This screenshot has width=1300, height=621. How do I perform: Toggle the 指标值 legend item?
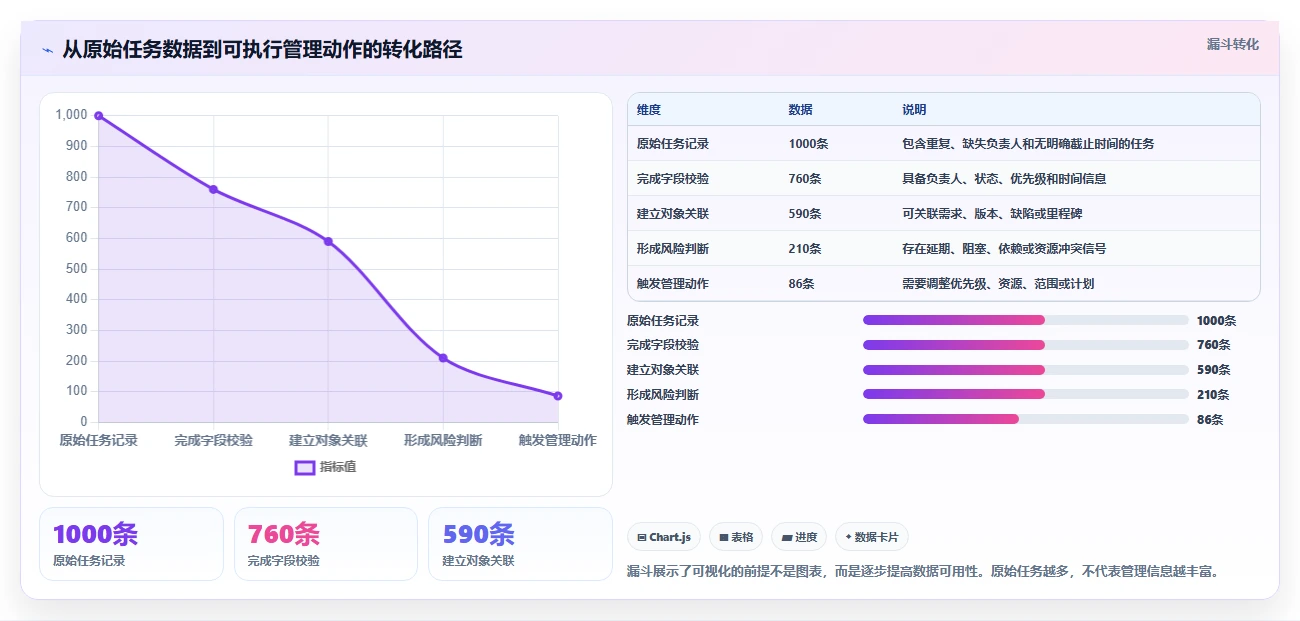click(x=326, y=467)
